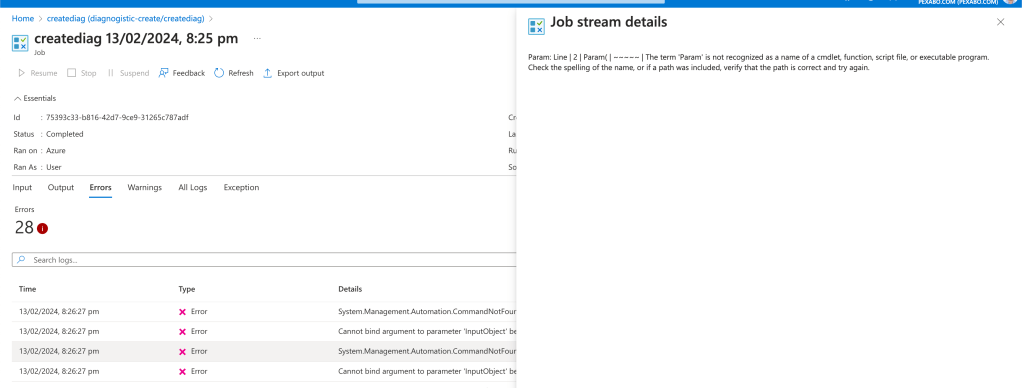Click the Suspend job button
The height and width of the screenshot is (388, 1022).
coord(128,73)
